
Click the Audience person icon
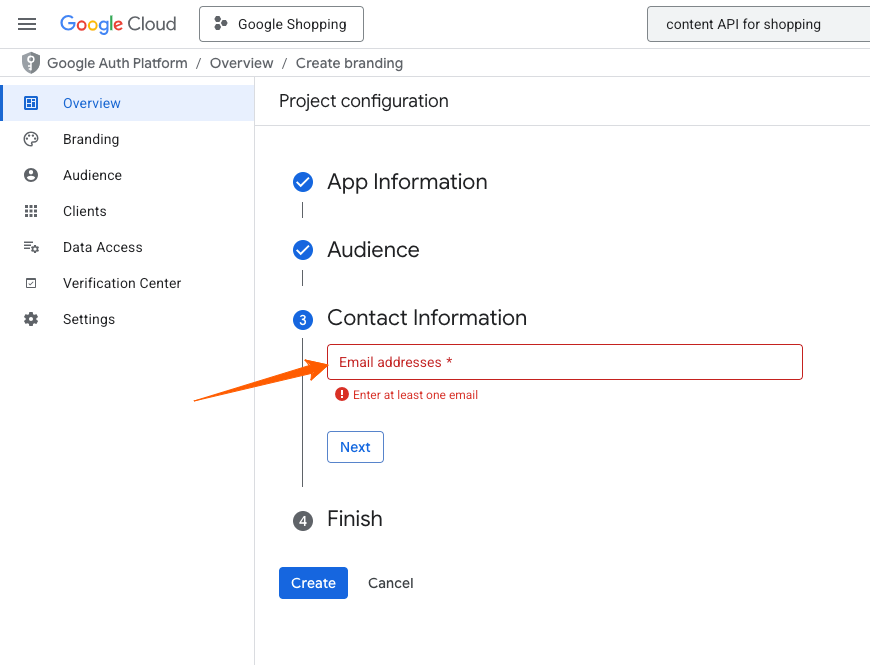tap(31, 175)
